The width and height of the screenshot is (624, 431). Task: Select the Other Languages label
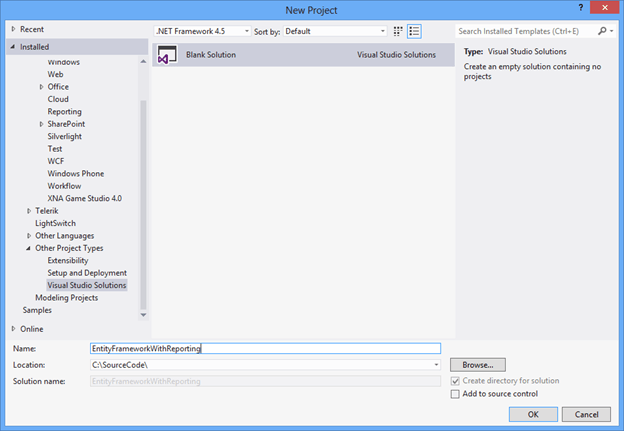[x=64, y=236]
